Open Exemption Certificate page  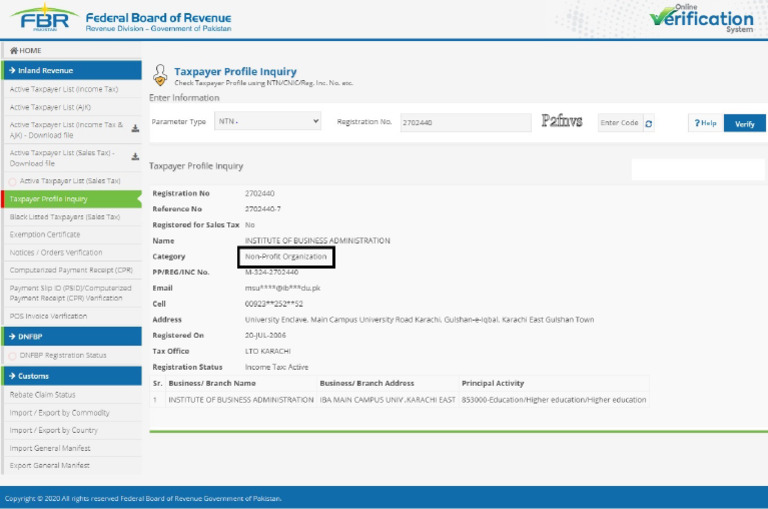pyautogui.click(x=45, y=235)
